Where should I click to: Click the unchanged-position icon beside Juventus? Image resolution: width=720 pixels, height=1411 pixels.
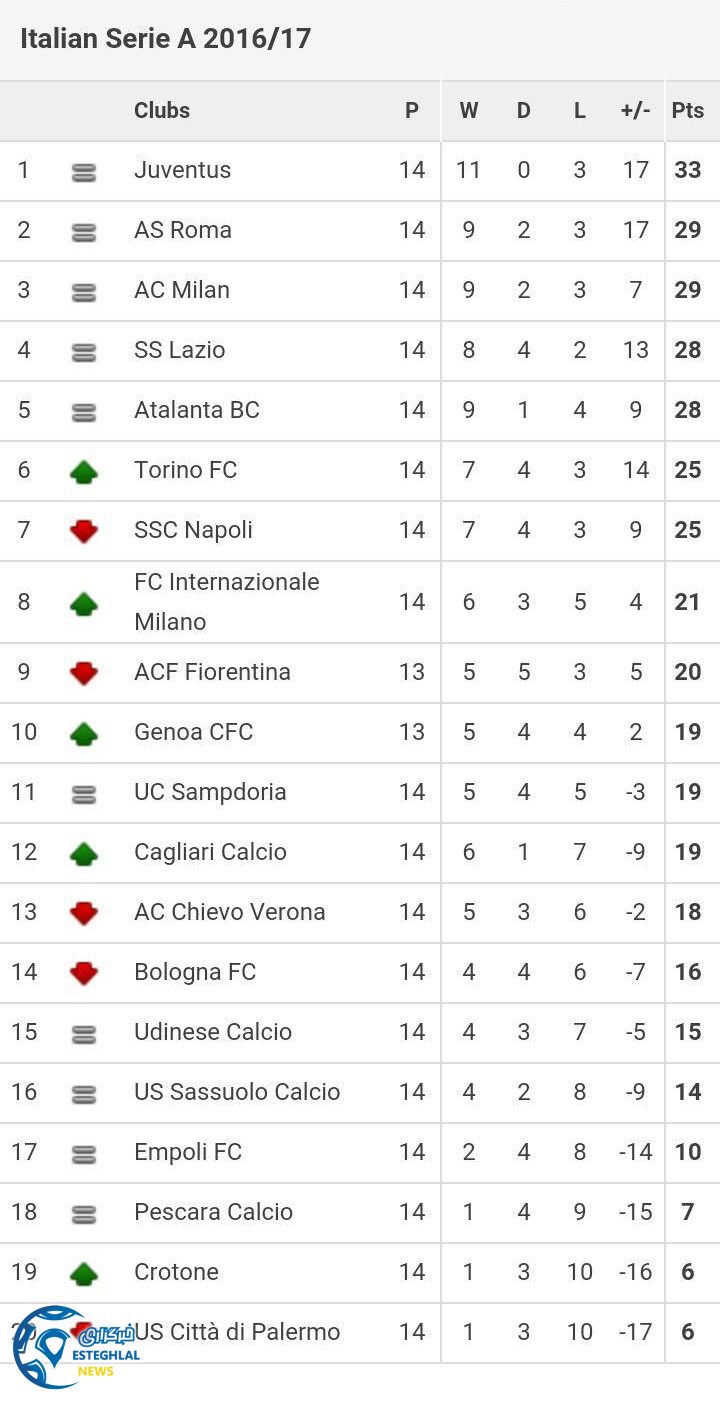click(x=84, y=172)
